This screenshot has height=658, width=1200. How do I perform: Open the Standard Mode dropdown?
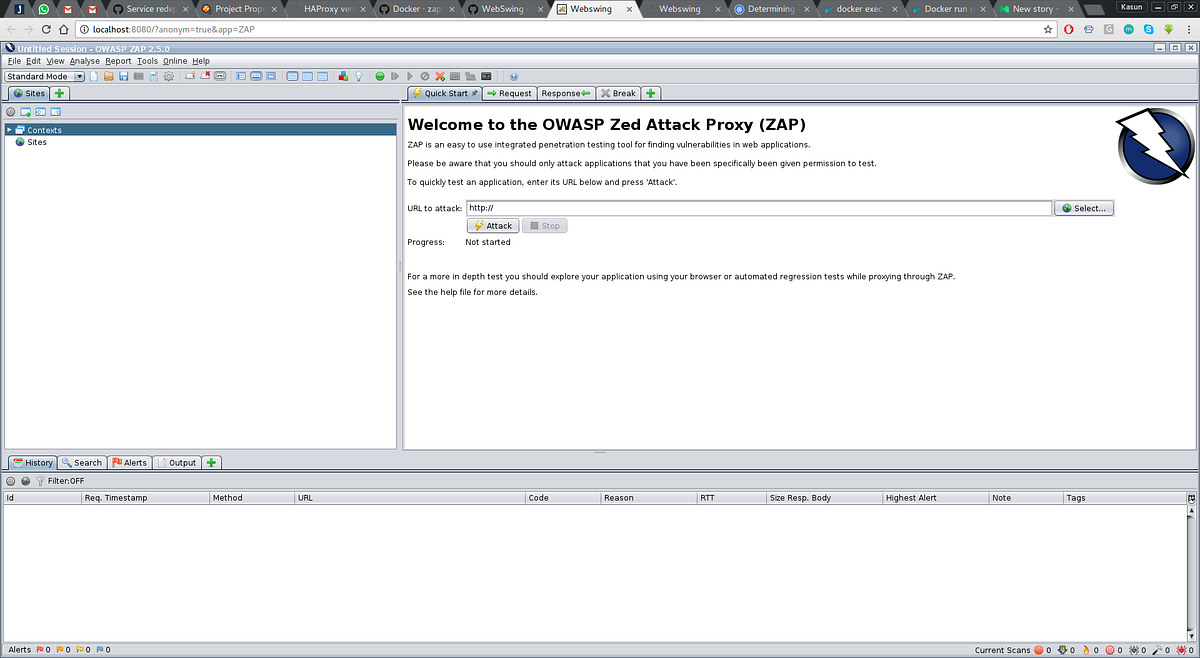click(x=77, y=76)
